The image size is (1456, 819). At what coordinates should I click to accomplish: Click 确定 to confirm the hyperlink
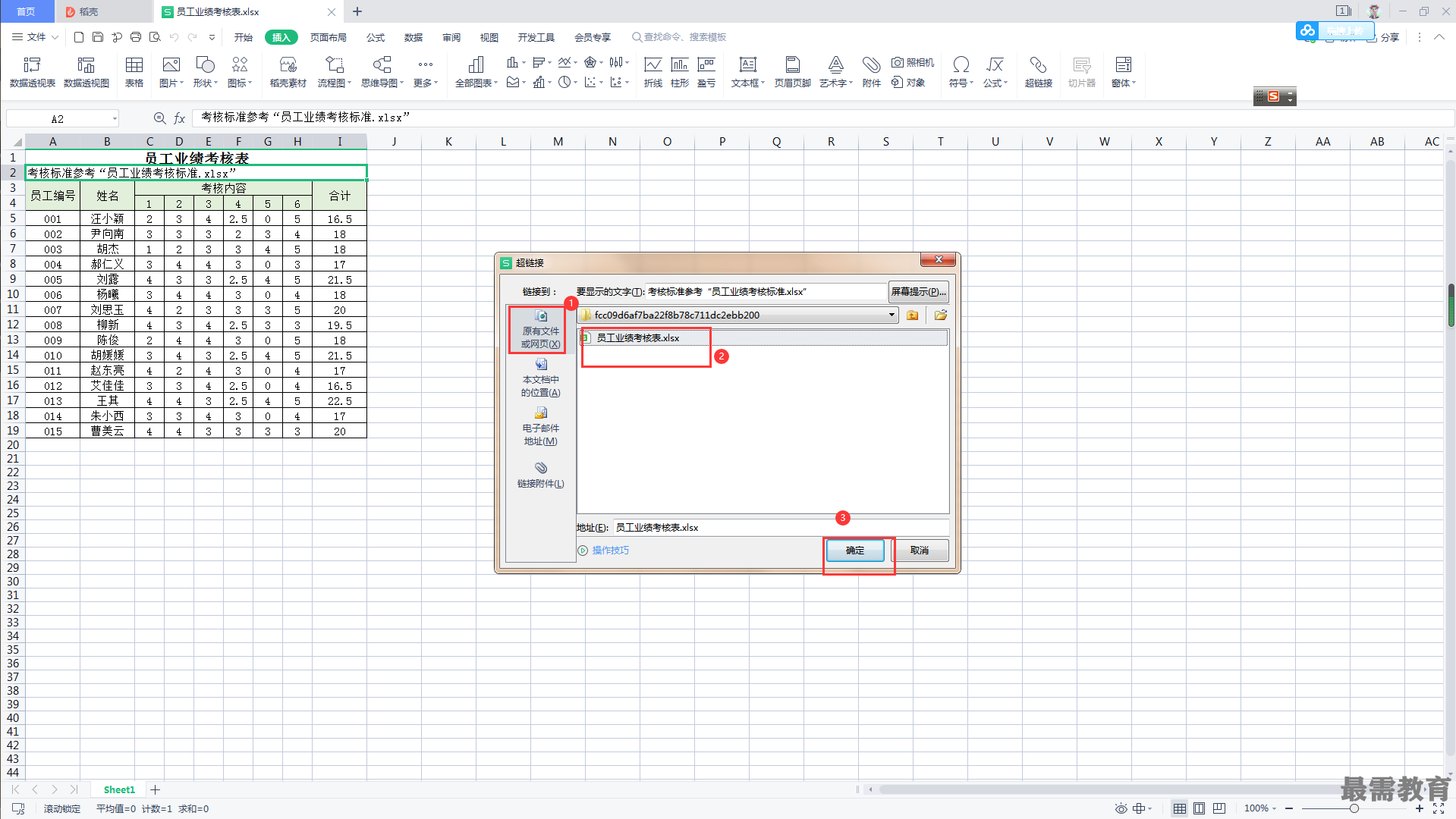point(855,551)
